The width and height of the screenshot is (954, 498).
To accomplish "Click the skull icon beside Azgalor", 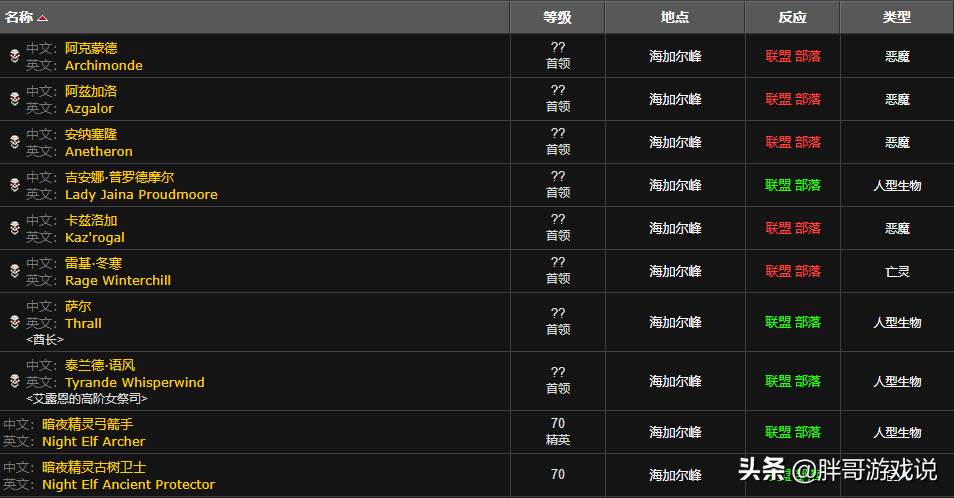I will click(x=15, y=99).
